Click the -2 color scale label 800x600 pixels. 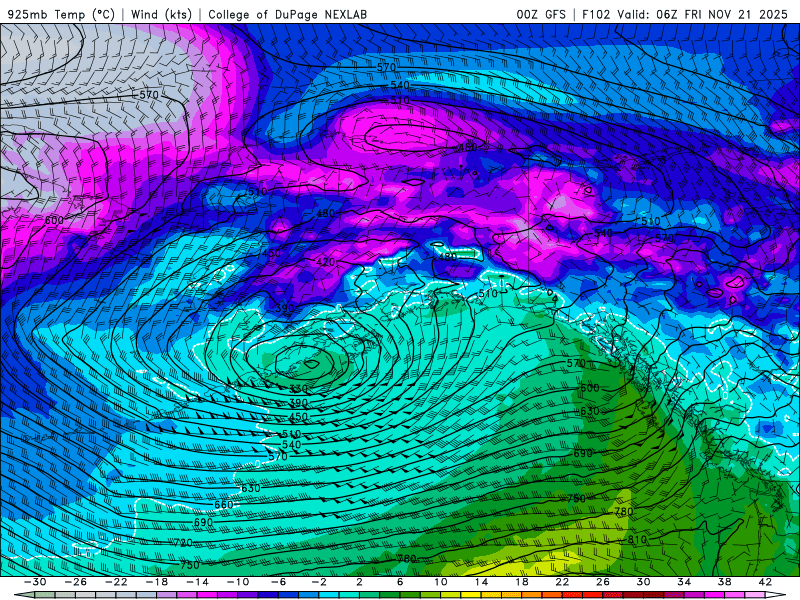point(319,582)
